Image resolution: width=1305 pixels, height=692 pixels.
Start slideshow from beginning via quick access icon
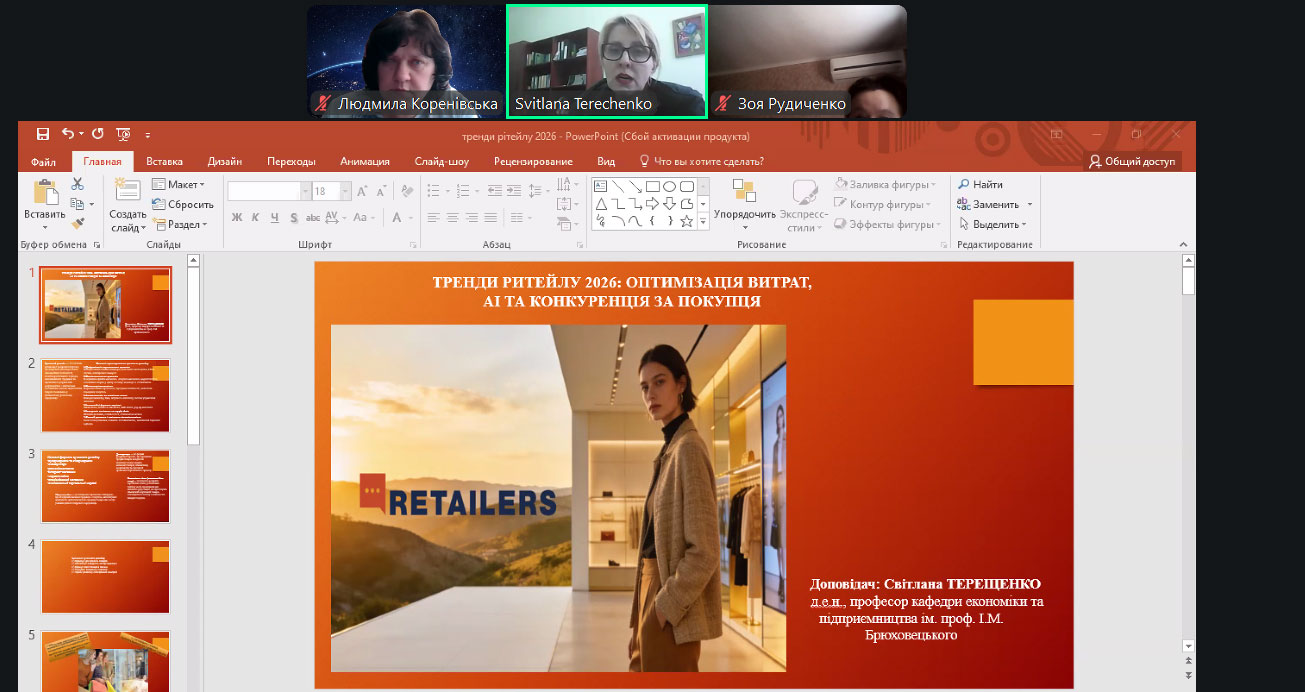123,134
